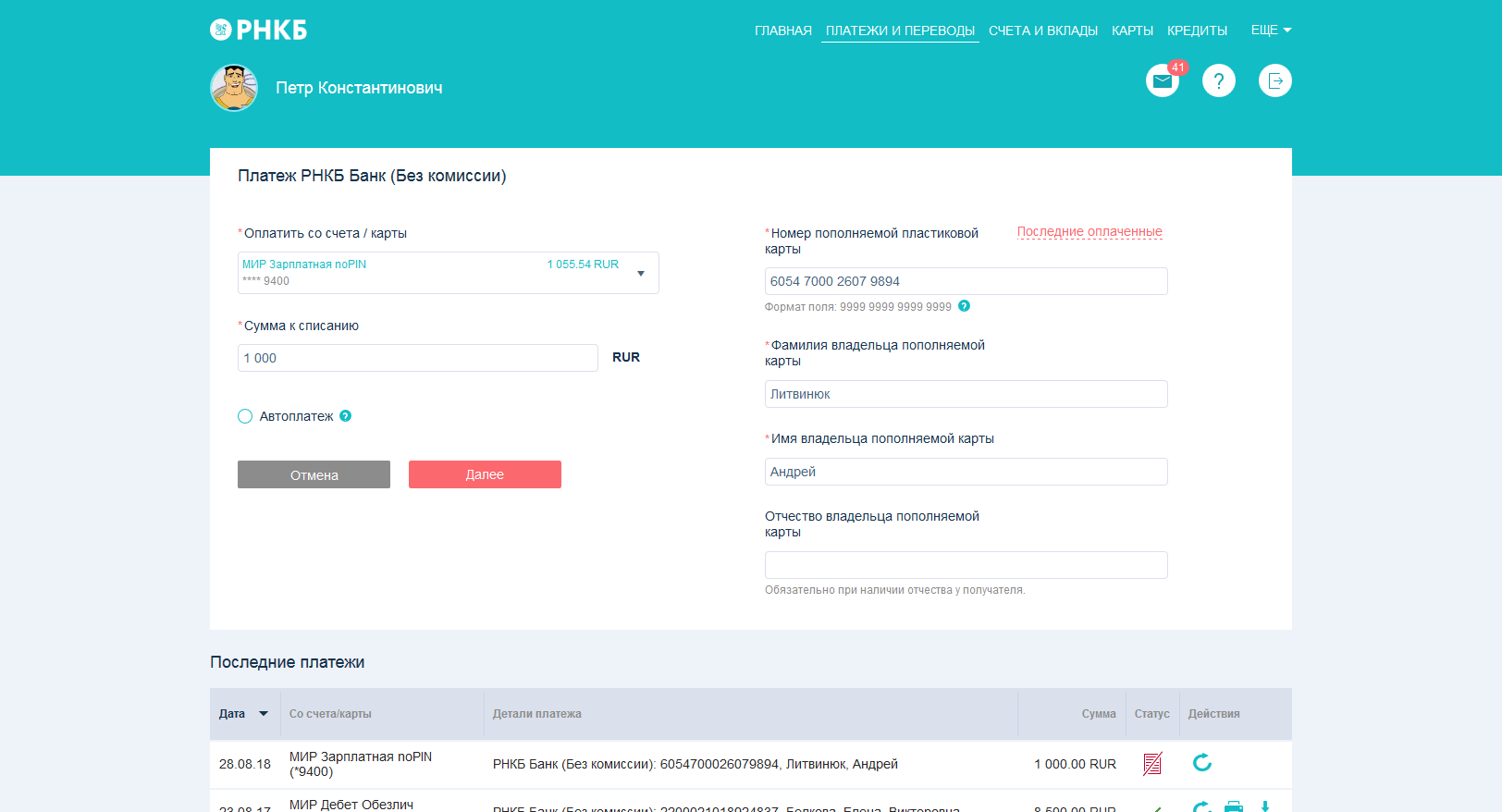Click the Формат поля: 9999 9999 9999 9999 hint
The height and width of the screenshot is (812, 1502).
tap(858, 306)
